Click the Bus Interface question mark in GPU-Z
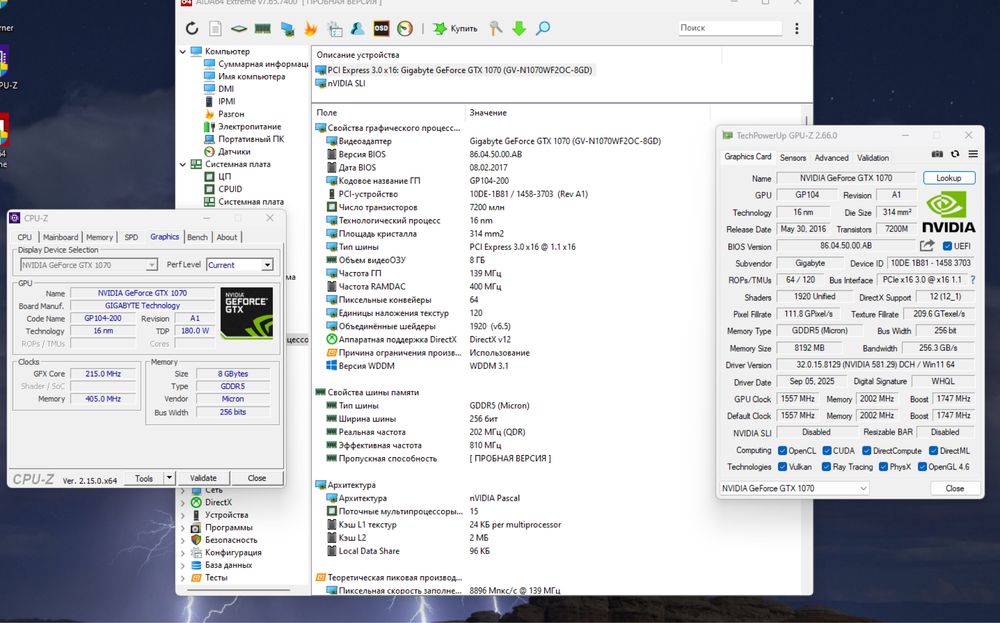The height and width of the screenshot is (623, 1000). point(973,280)
